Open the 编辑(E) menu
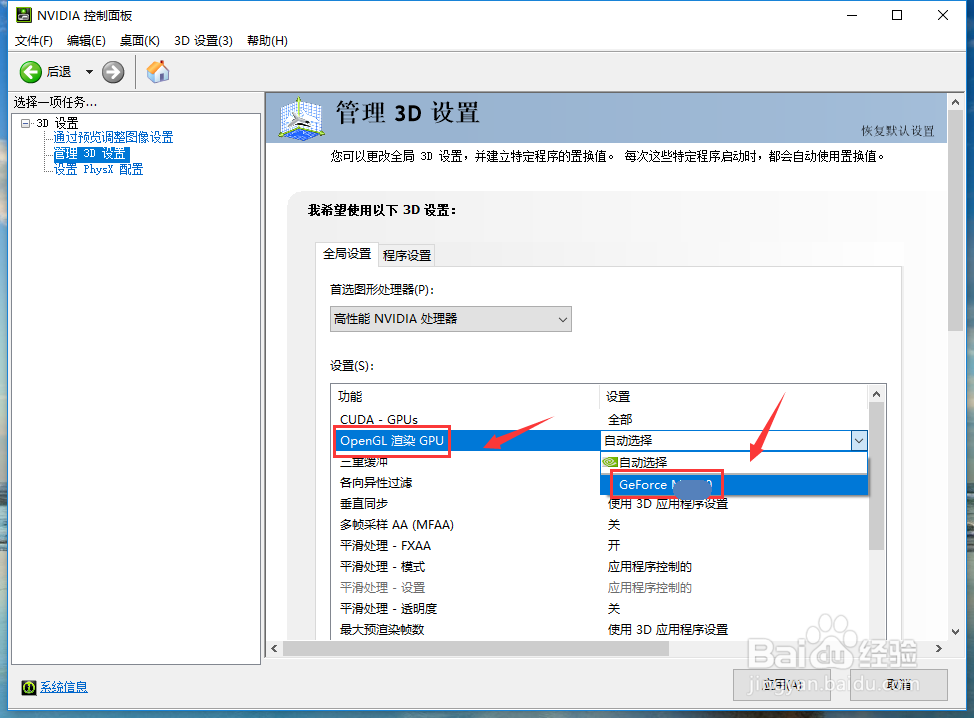Image resolution: width=974 pixels, height=718 pixels. point(86,40)
